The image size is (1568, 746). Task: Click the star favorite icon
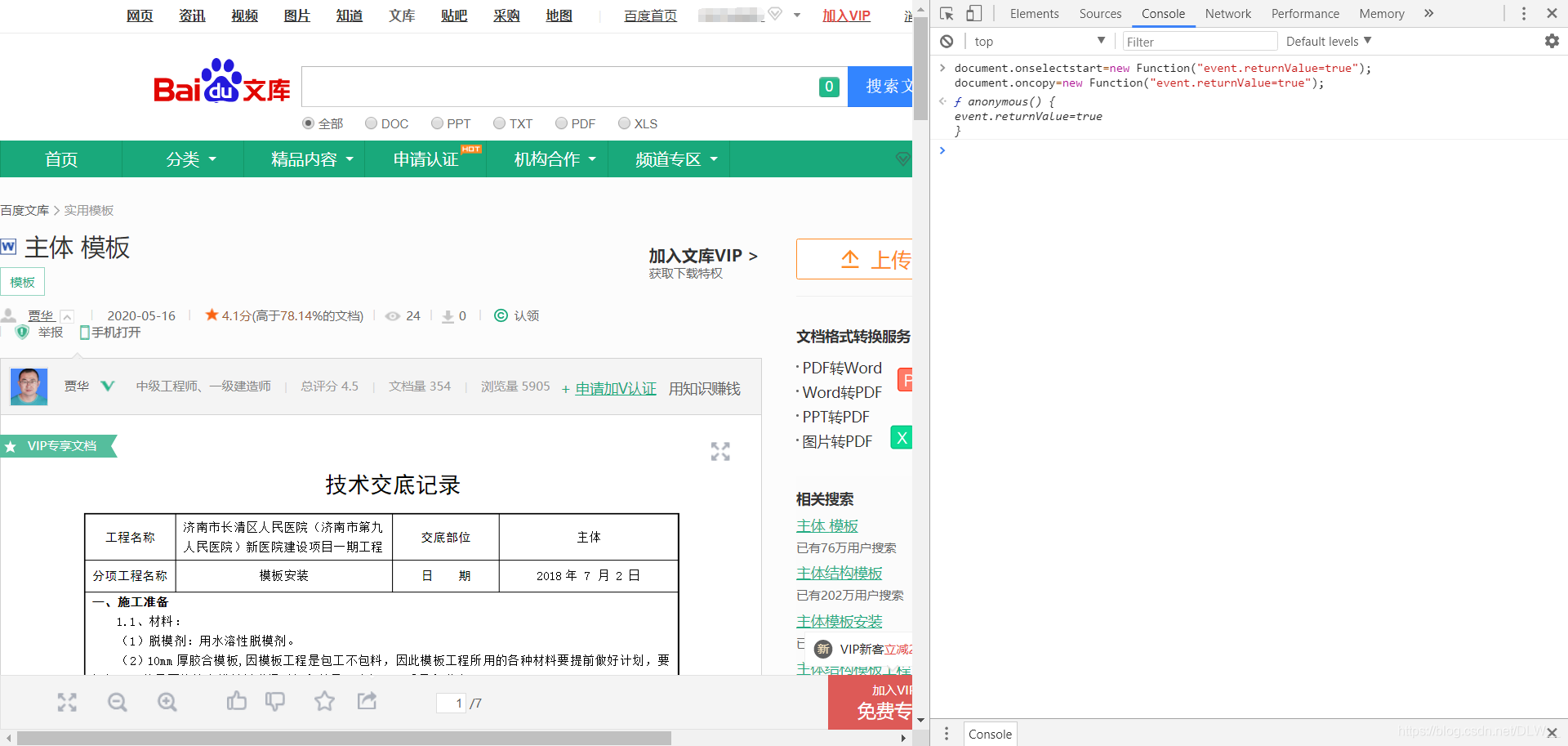325,700
